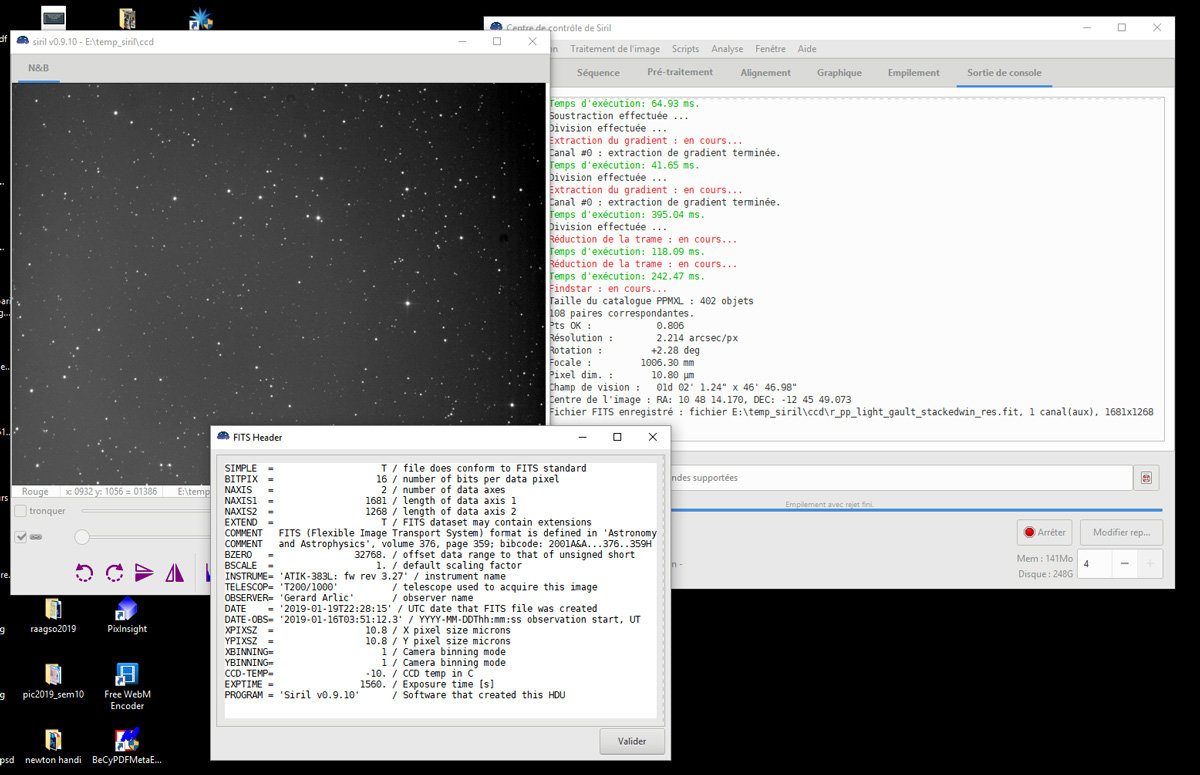Click Valider in FITS Header dialog
Image resolution: width=1200 pixels, height=775 pixels.
(632, 742)
